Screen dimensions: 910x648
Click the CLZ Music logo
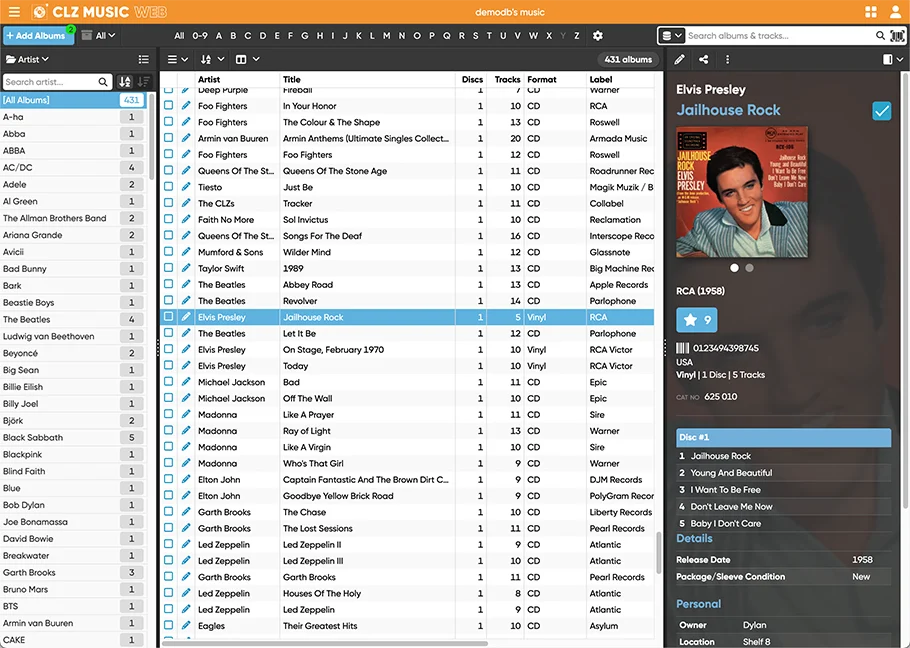(99, 12)
